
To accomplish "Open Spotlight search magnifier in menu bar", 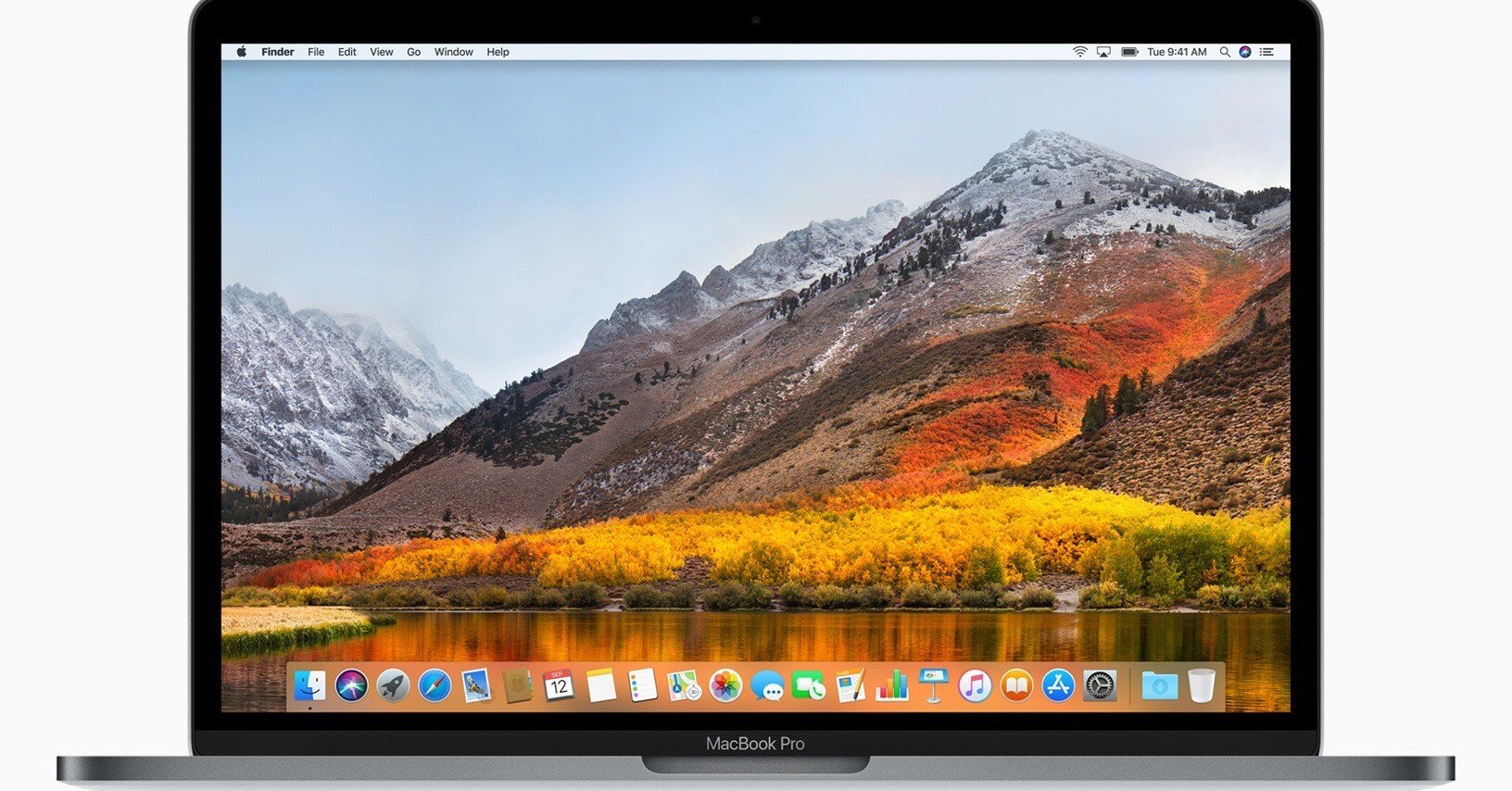I will pos(1225,52).
